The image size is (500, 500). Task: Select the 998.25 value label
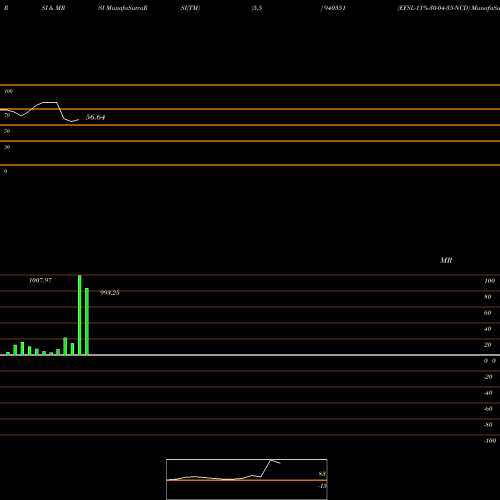click(x=110, y=293)
